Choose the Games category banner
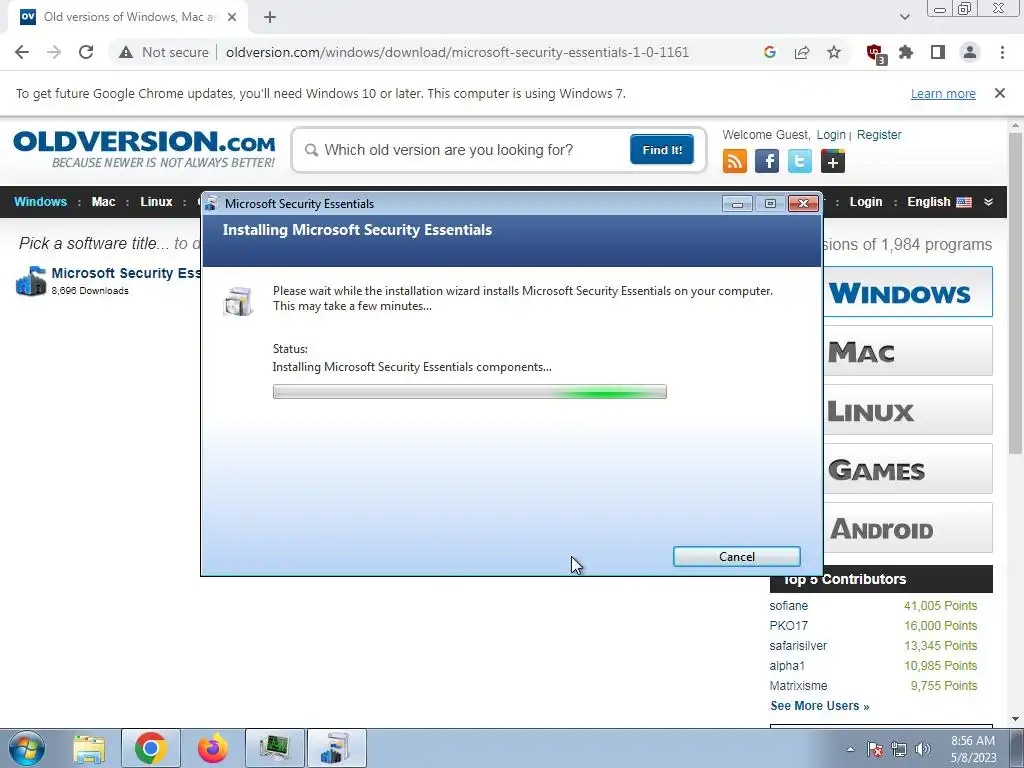This screenshot has height=768, width=1024. 908,469
